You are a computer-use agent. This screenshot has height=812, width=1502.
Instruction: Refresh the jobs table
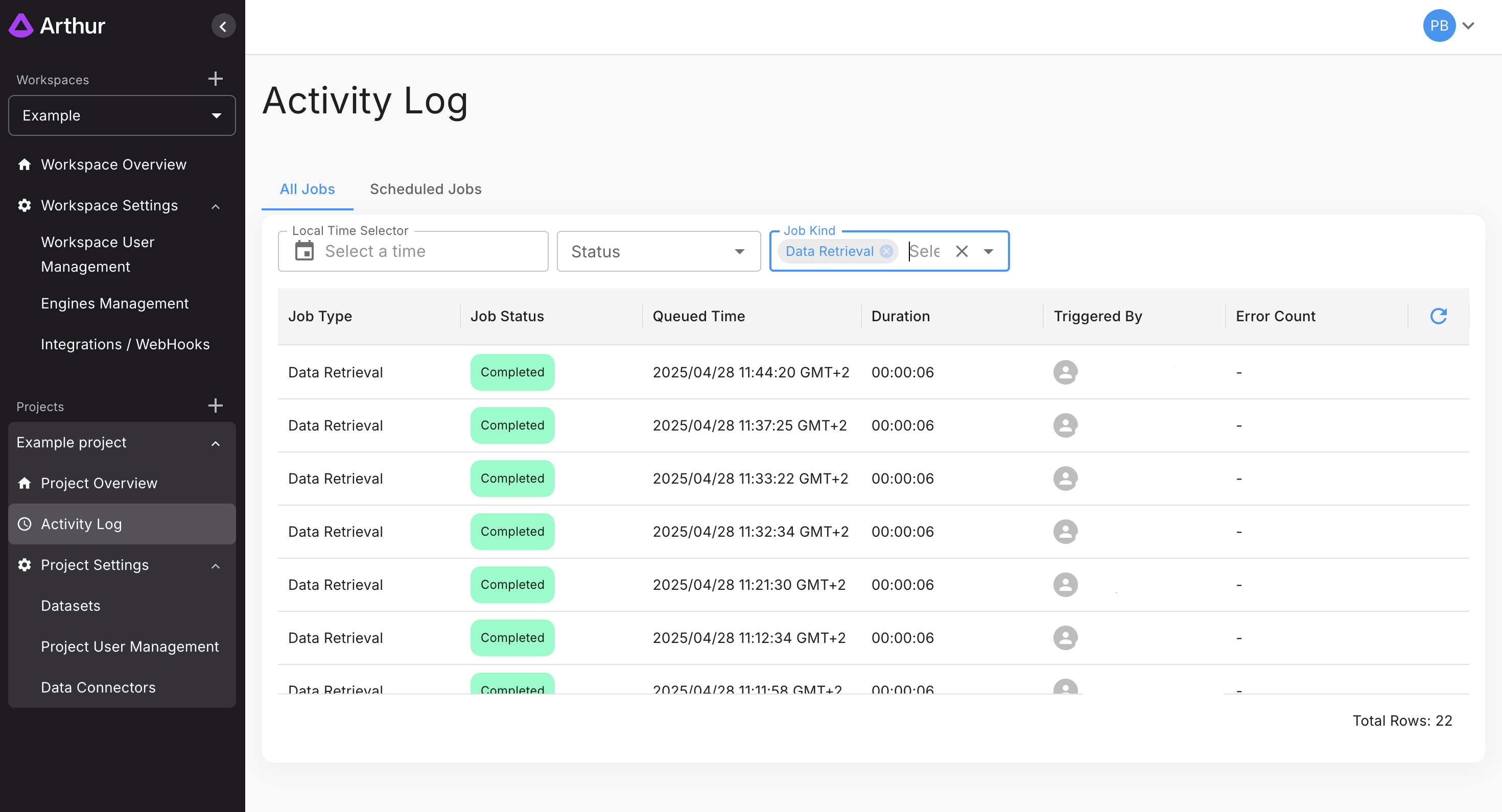click(1438, 316)
